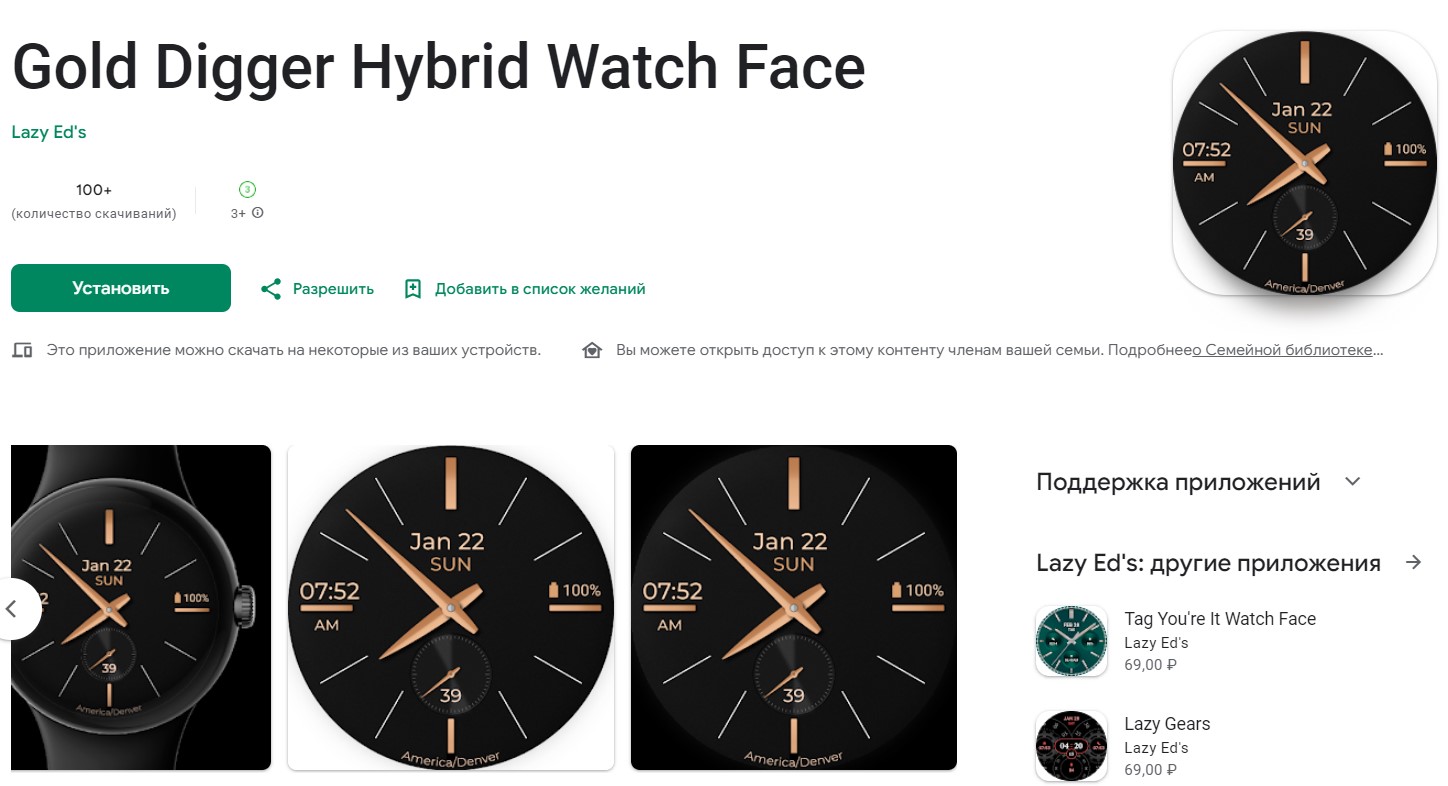Click the green 3+ age rating badge
The height and width of the screenshot is (786, 1448).
(247, 189)
